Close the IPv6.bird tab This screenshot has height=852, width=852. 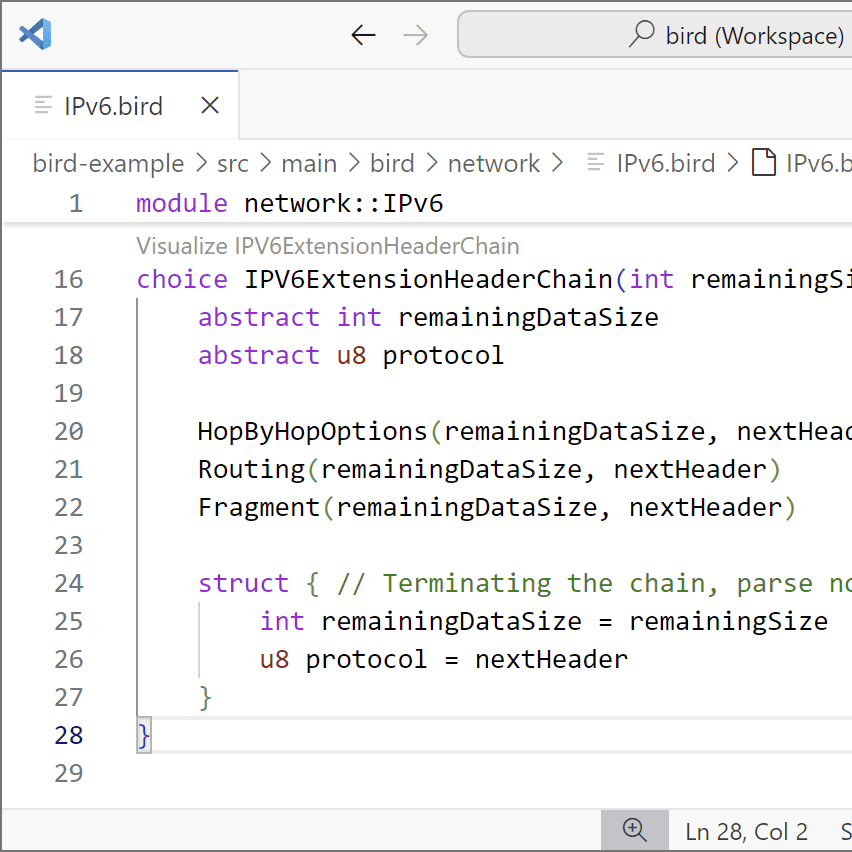[209, 104]
